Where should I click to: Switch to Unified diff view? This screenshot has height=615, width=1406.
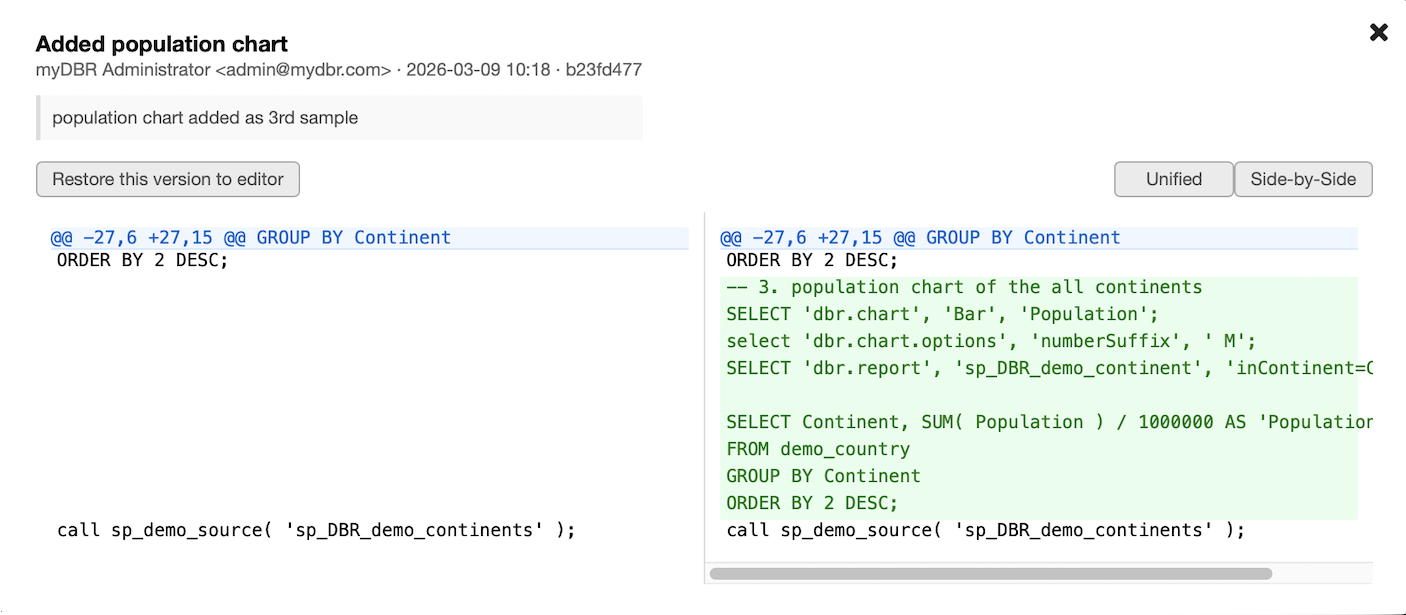tap(1174, 180)
